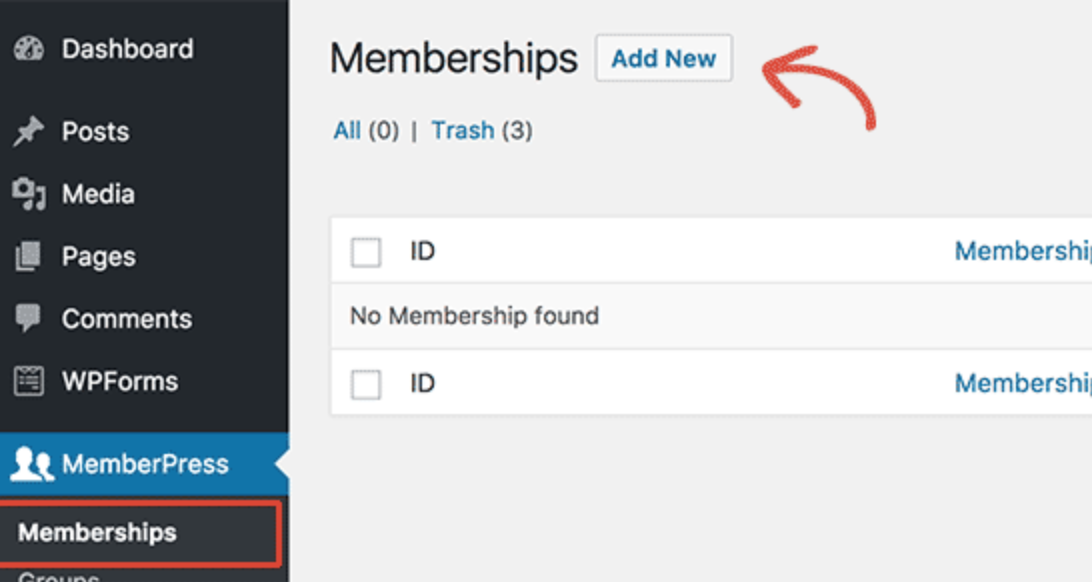Open the Trash filter link
This screenshot has width=1092, height=582.
(x=462, y=131)
